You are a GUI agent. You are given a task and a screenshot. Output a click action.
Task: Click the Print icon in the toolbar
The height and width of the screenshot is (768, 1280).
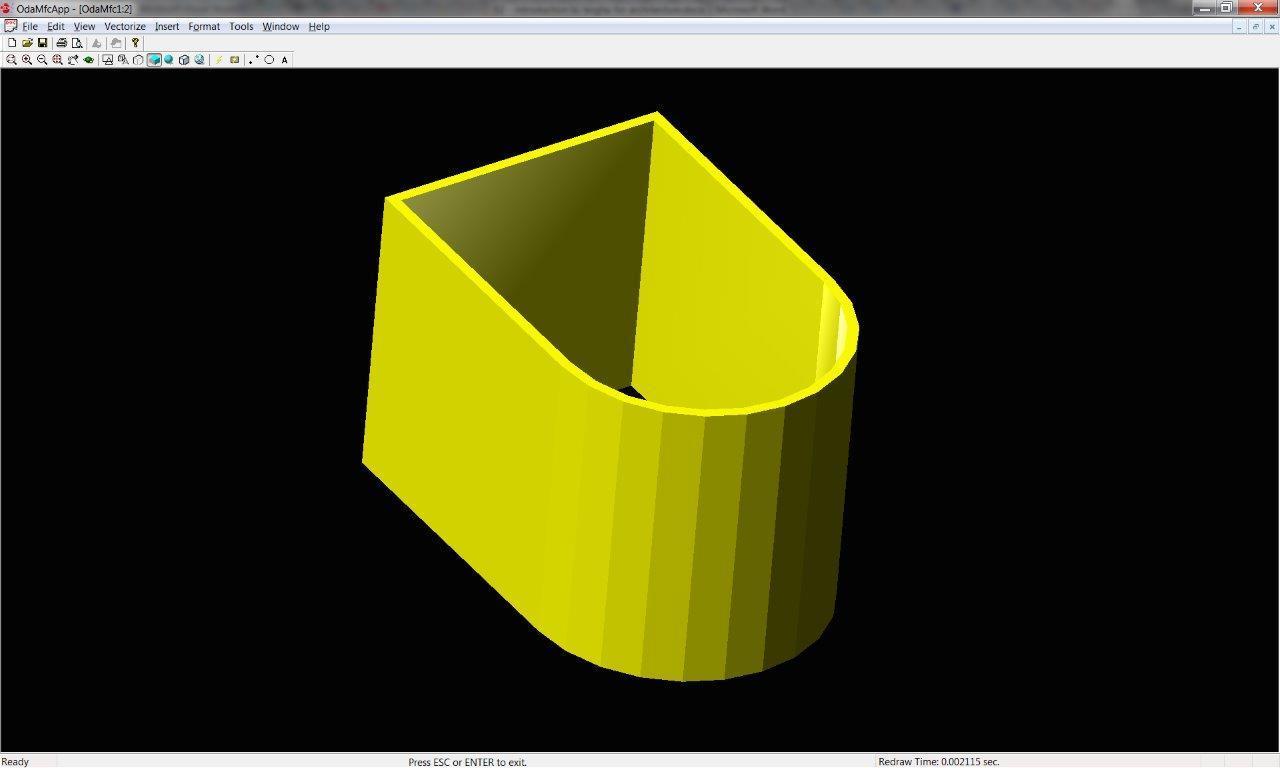click(x=61, y=43)
